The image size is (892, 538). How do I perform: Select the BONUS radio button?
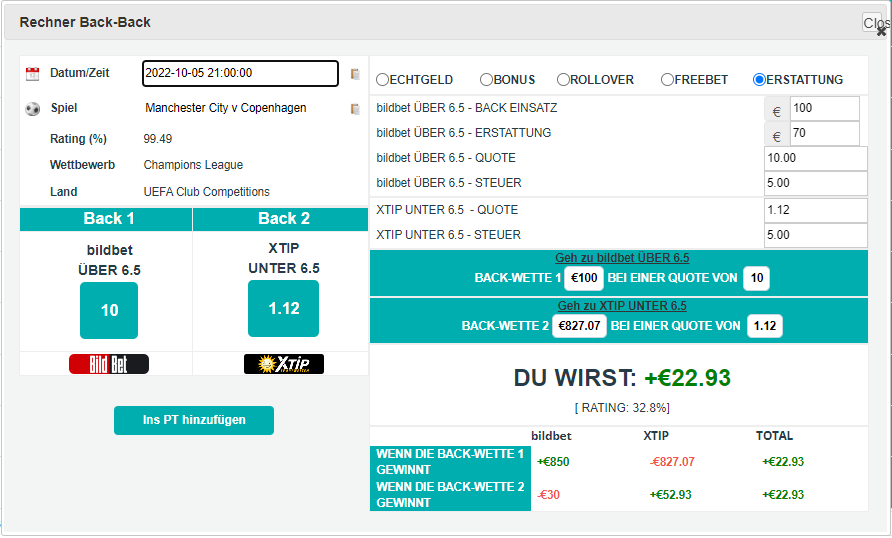pos(486,80)
